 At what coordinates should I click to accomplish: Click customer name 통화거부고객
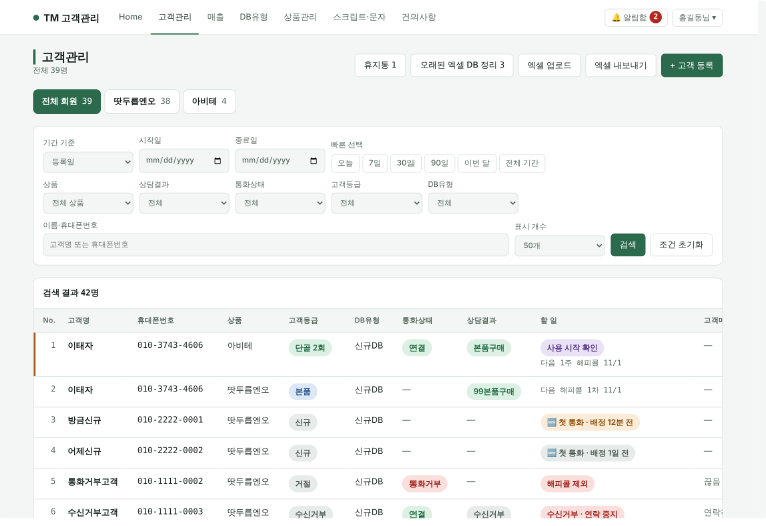coord(93,482)
